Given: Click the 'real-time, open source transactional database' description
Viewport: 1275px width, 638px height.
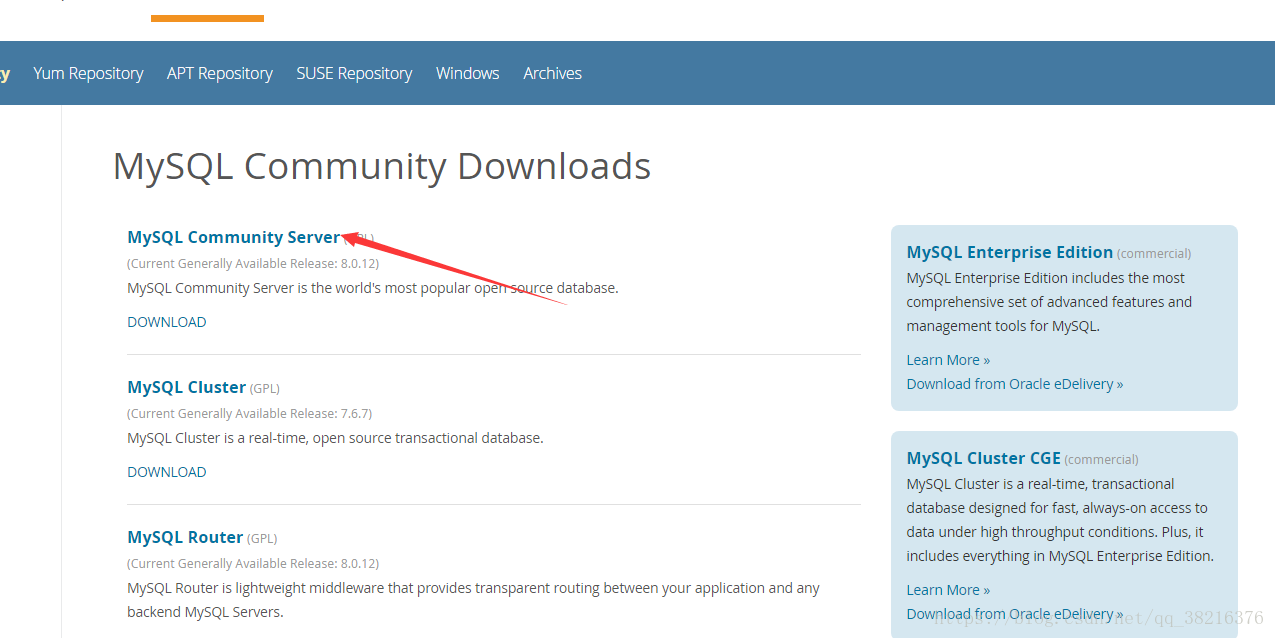Looking at the screenshot, I should click(335, 438).
